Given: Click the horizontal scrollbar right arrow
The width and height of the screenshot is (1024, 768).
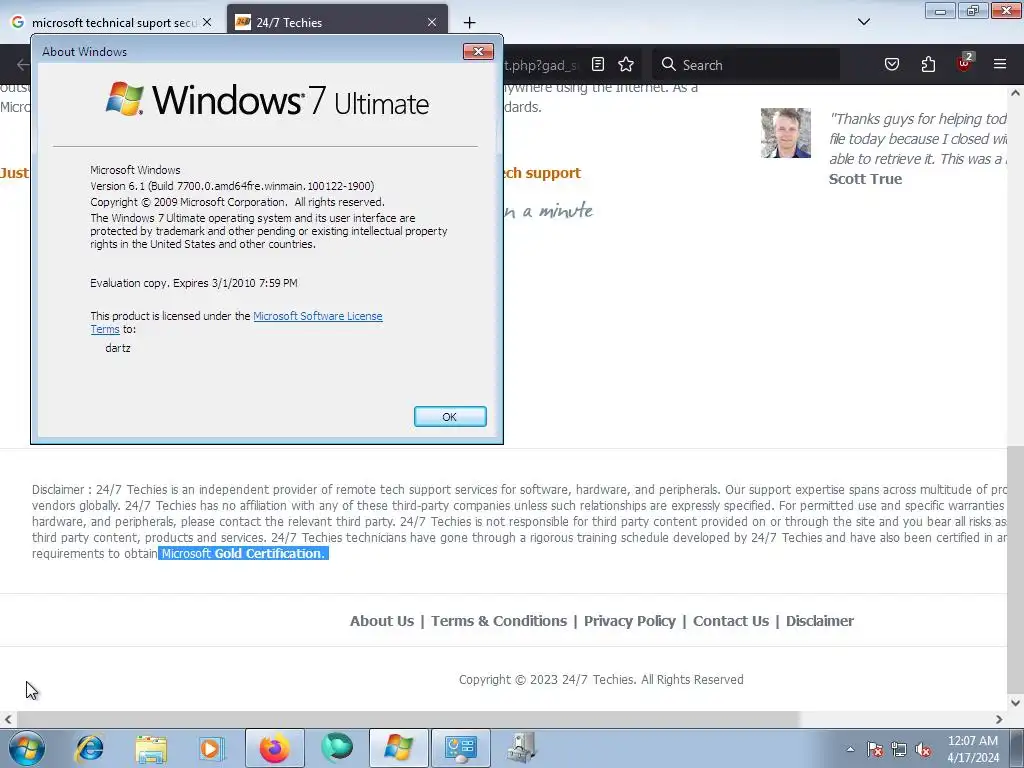Looking at the screenshot, I should 999,719.
